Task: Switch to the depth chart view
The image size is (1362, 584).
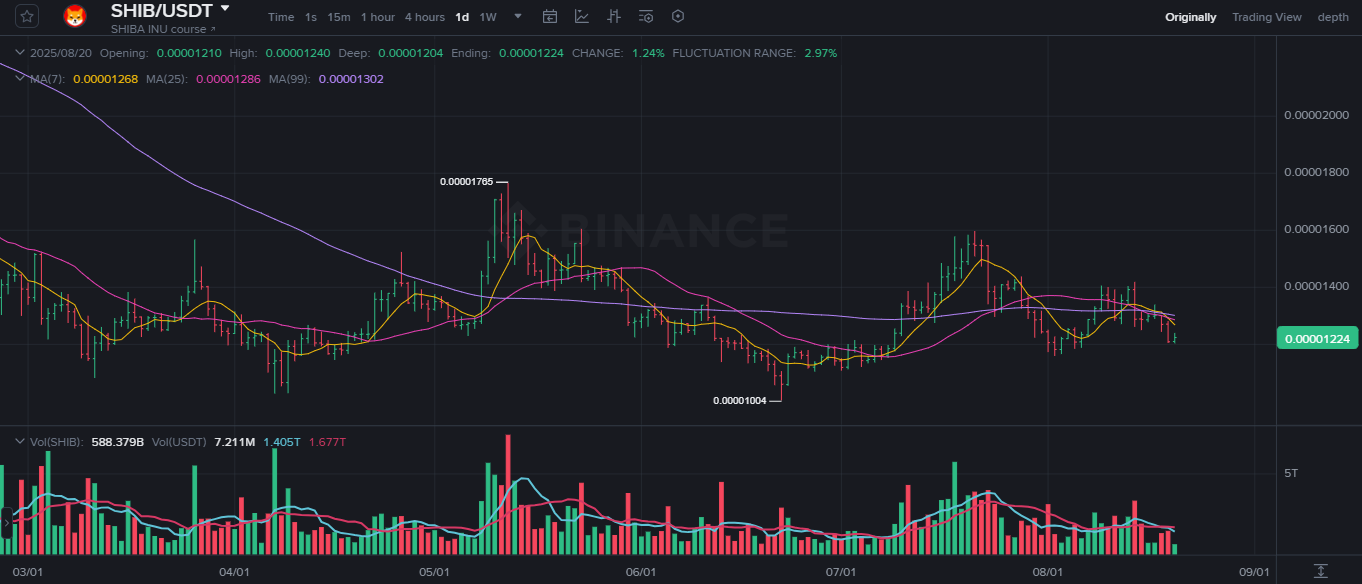Action: pos(1333,17)
